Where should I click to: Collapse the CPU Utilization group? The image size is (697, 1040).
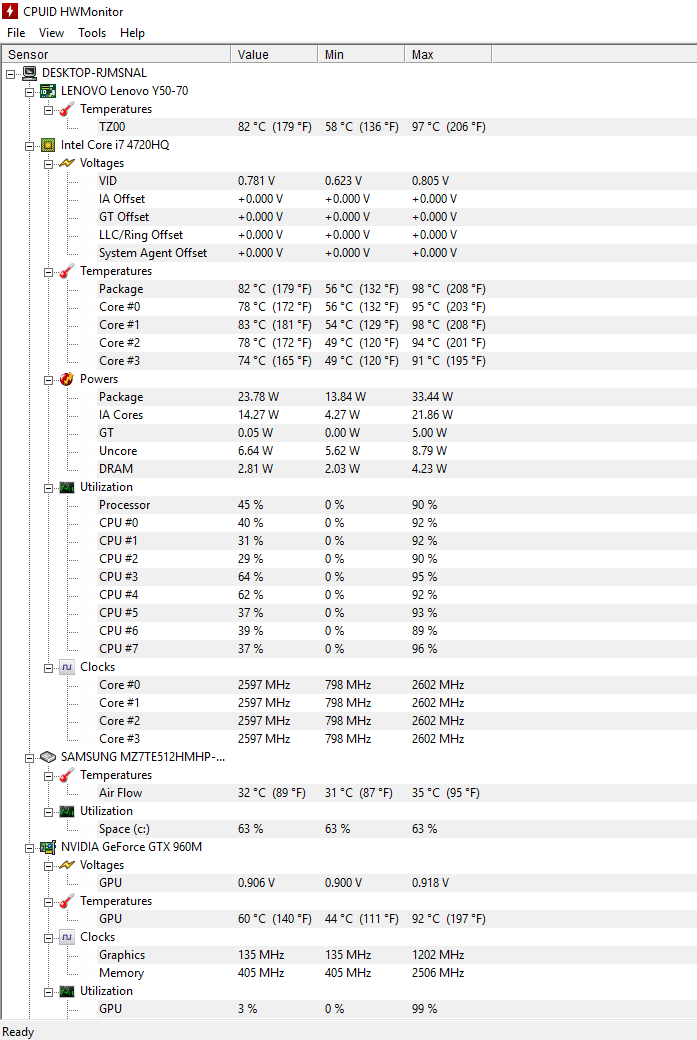pos(48,488)
